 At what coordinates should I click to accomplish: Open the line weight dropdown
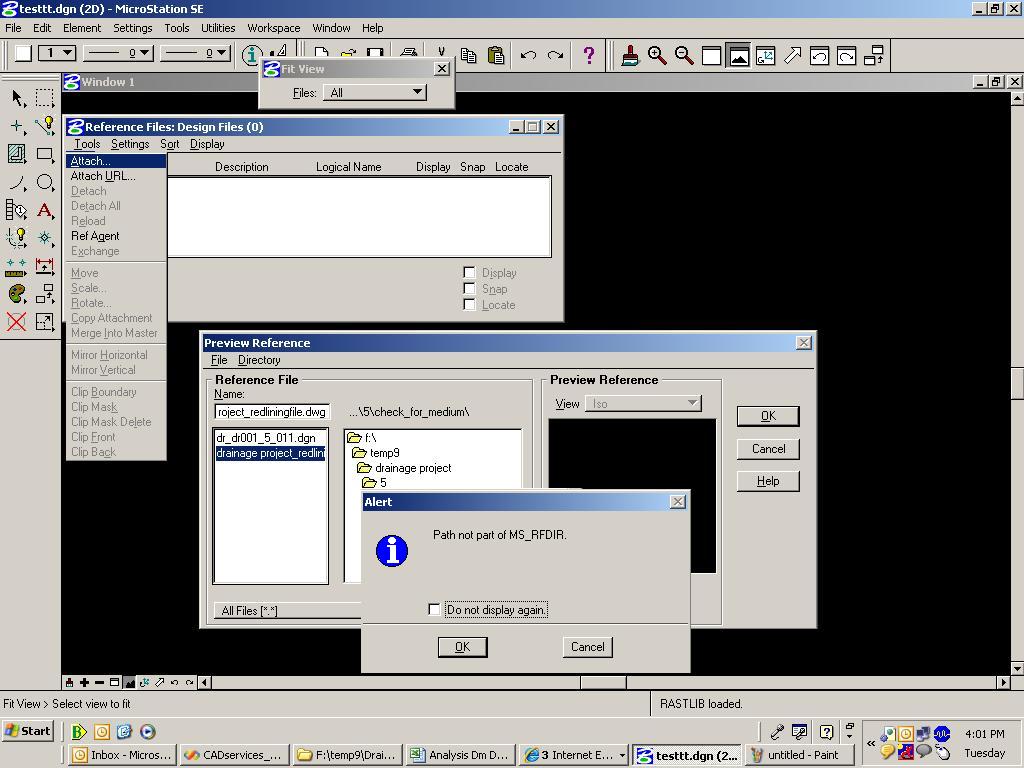pos(195,53)
